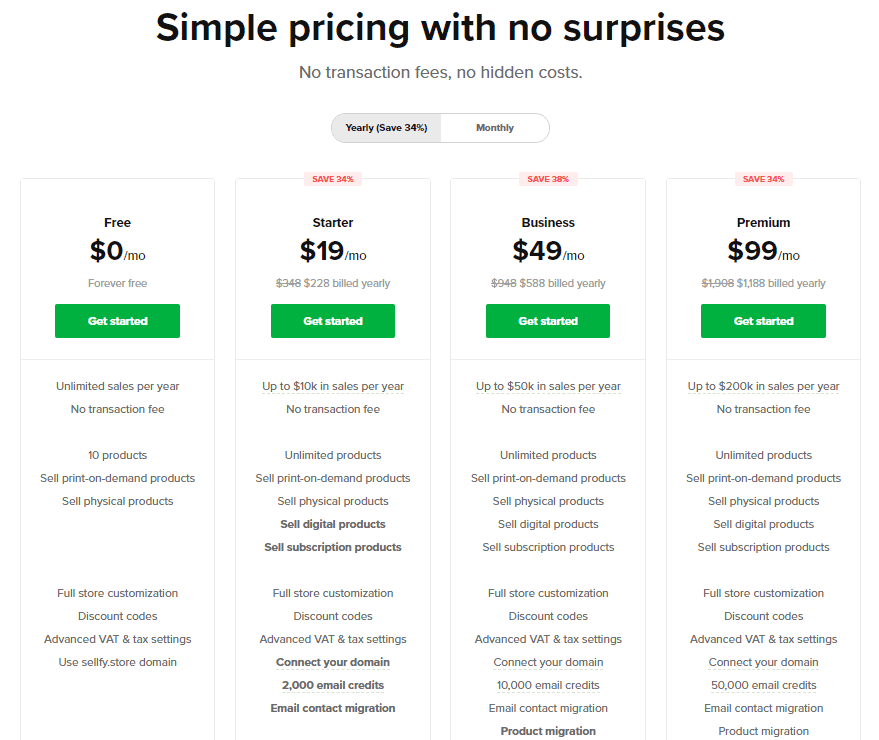This screenshot has height=740, width=879.
Task: Click 'Up to $10k in sales per year'
Action: click(333, 386)
